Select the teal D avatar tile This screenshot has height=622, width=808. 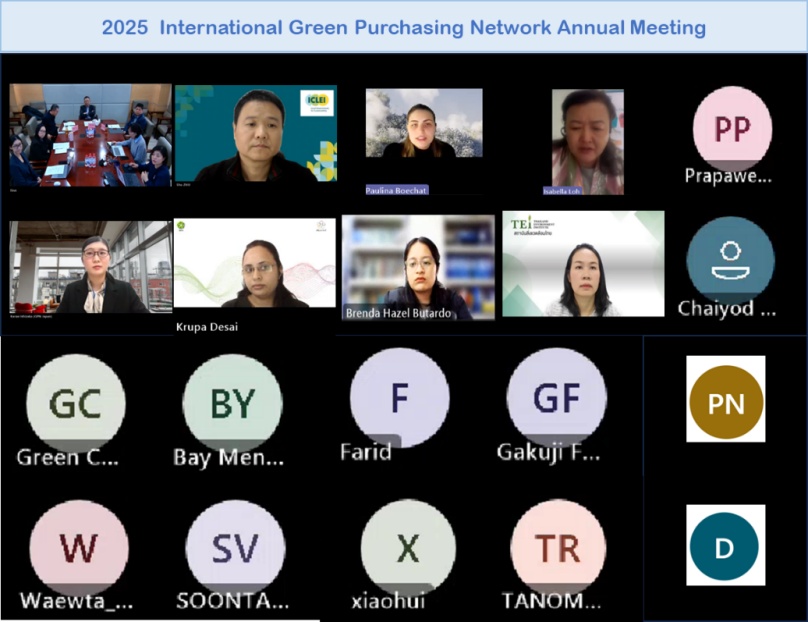[727, 548]
